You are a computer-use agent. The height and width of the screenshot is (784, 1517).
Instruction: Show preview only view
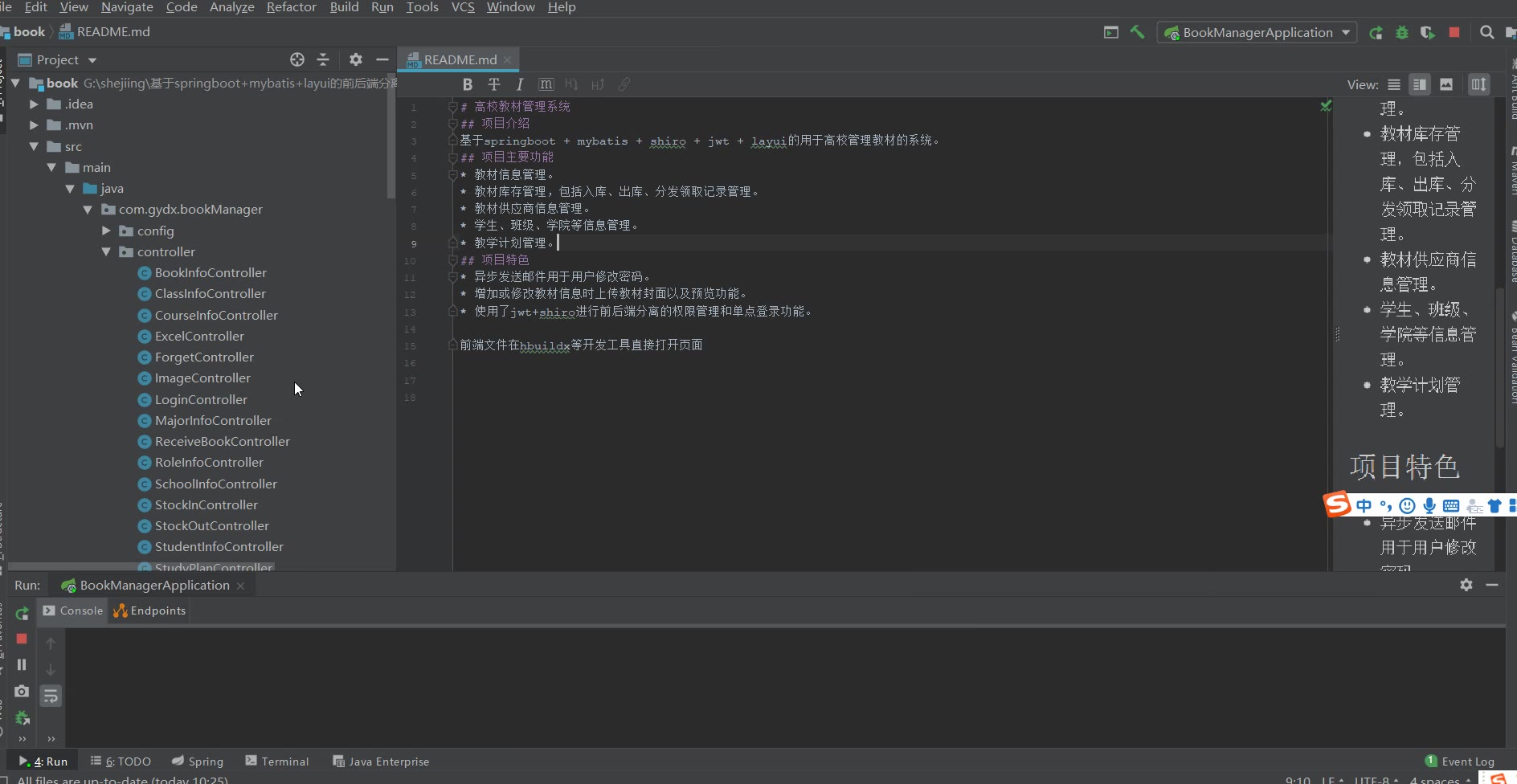[1446, 84]
